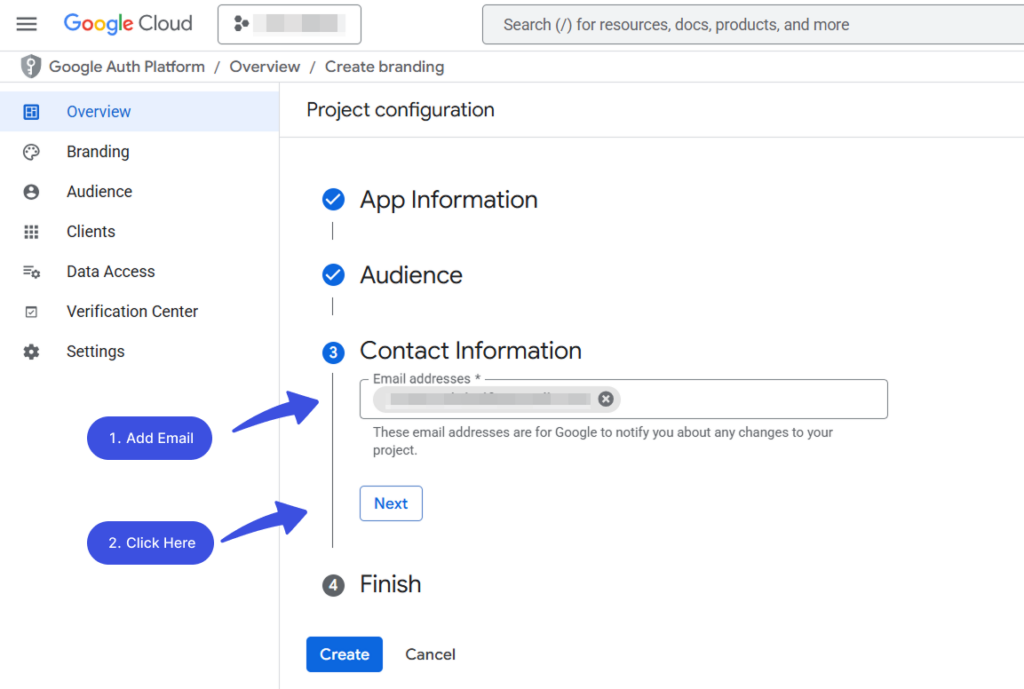1024x689 pixels.
Task: Remove the email address chip via its X
Action: point(606,399)
